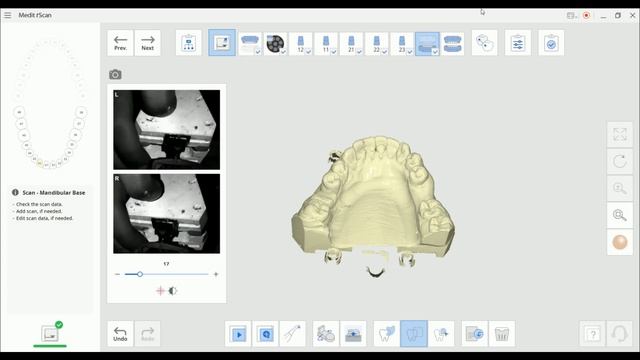Click the red record indicator in title bar
640x360 pixels.
point(587,15)
